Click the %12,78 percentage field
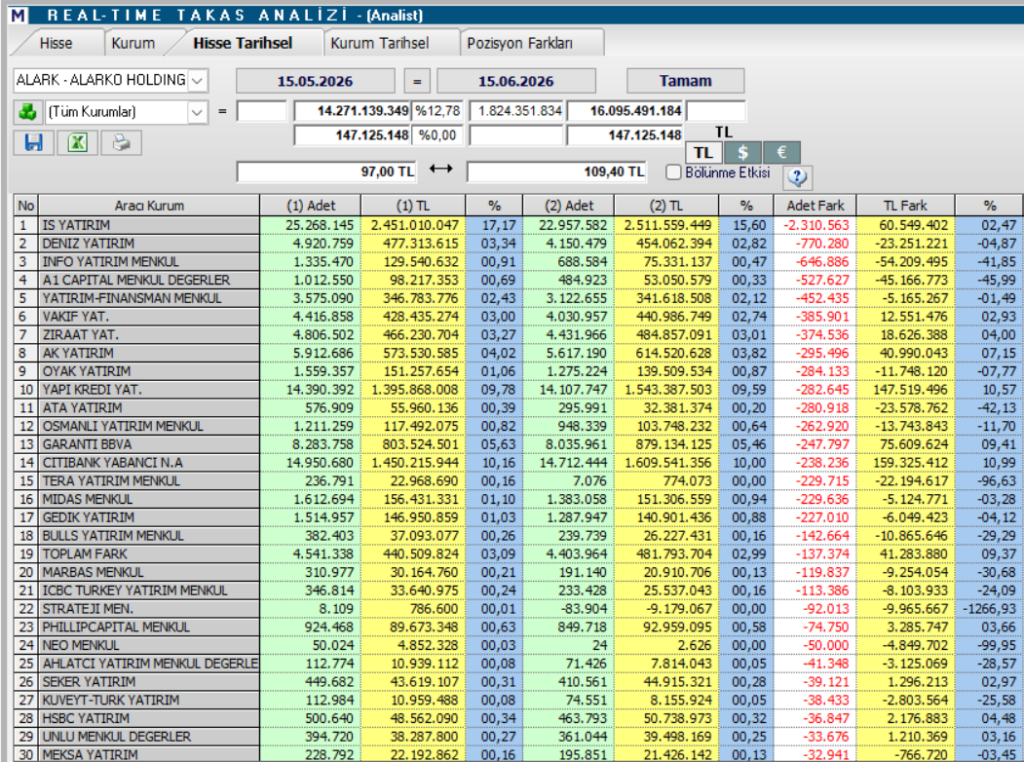Viewport: 1024px width, 762px height. click(x=439, y=111)
